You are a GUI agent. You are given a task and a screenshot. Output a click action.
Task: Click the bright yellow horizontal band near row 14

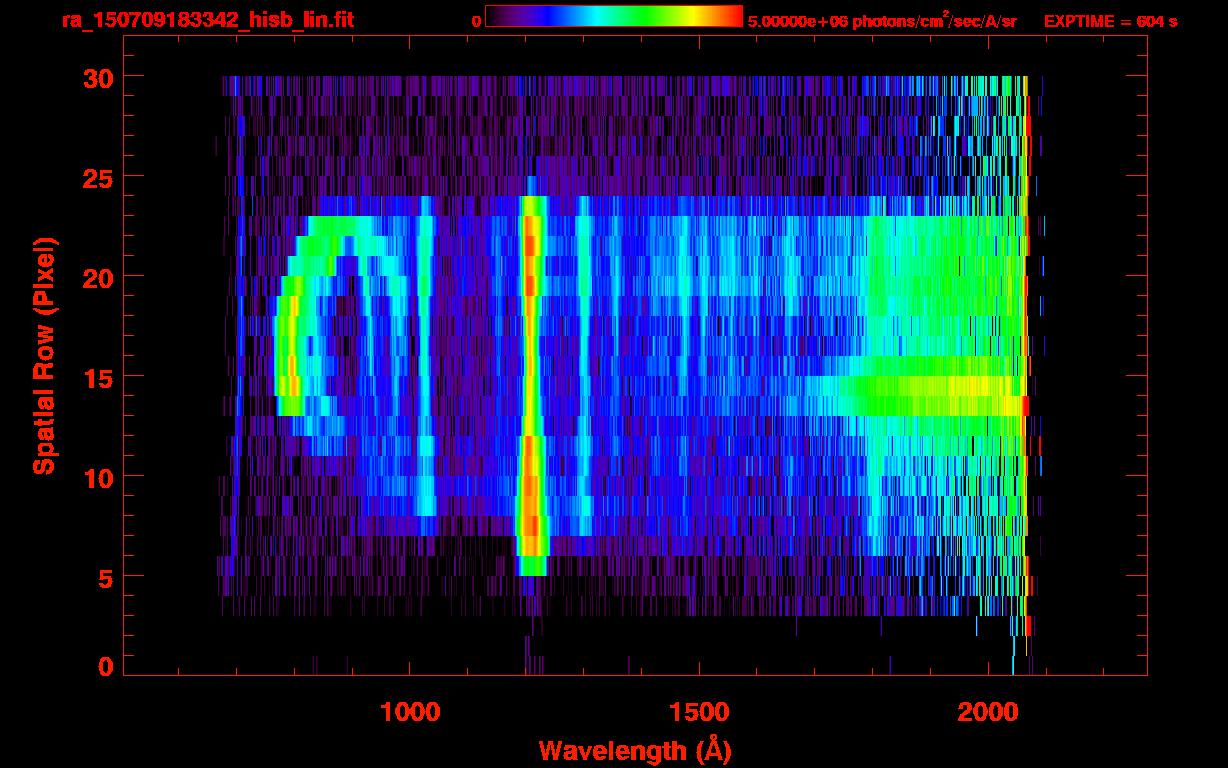tap(930, 388)
